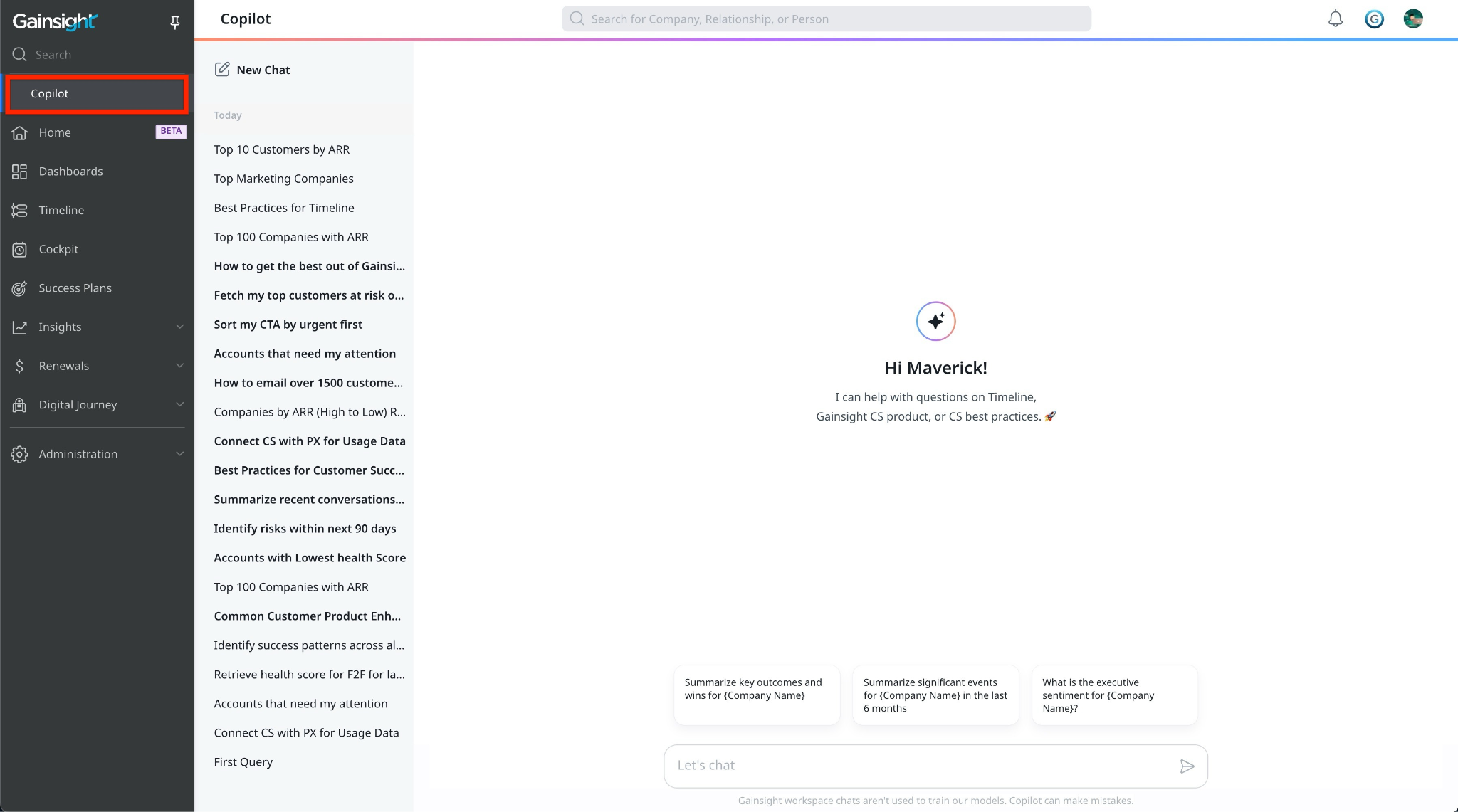Viewport: 1458px width, 812px height.
Task: Open chat 'Fetch my top customers at risk'
Action: 309,295
